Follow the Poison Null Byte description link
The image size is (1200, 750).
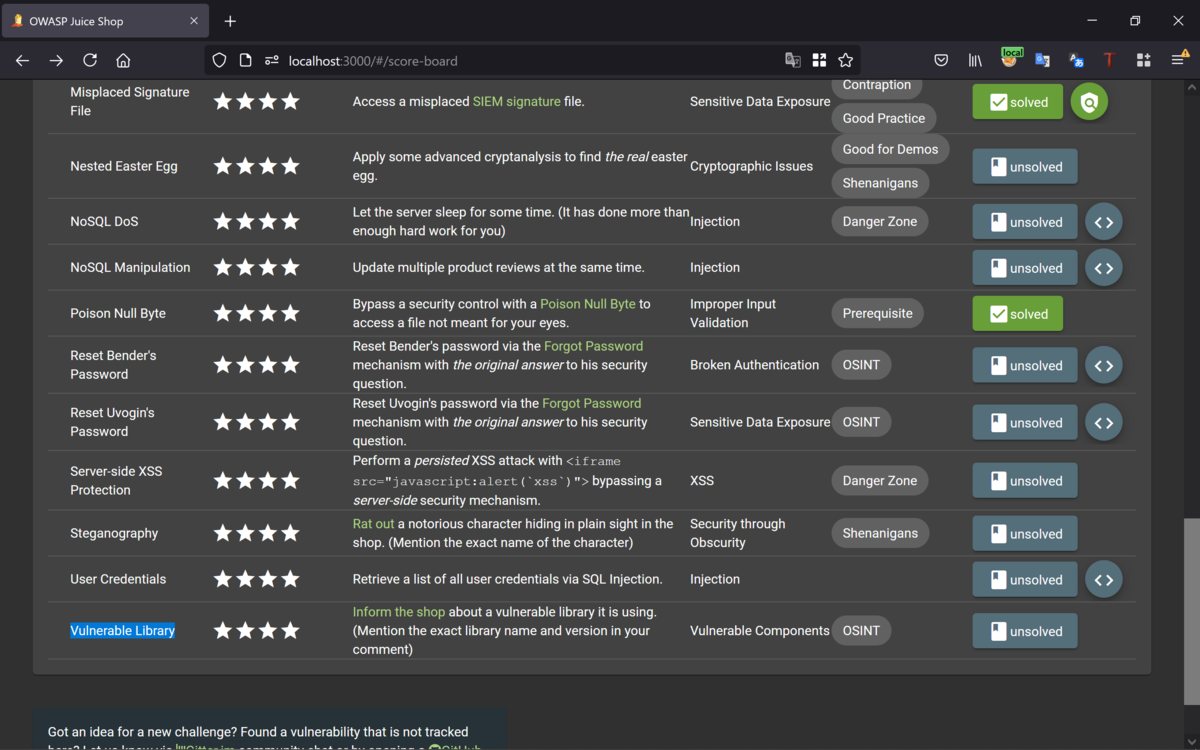point(588,304)
